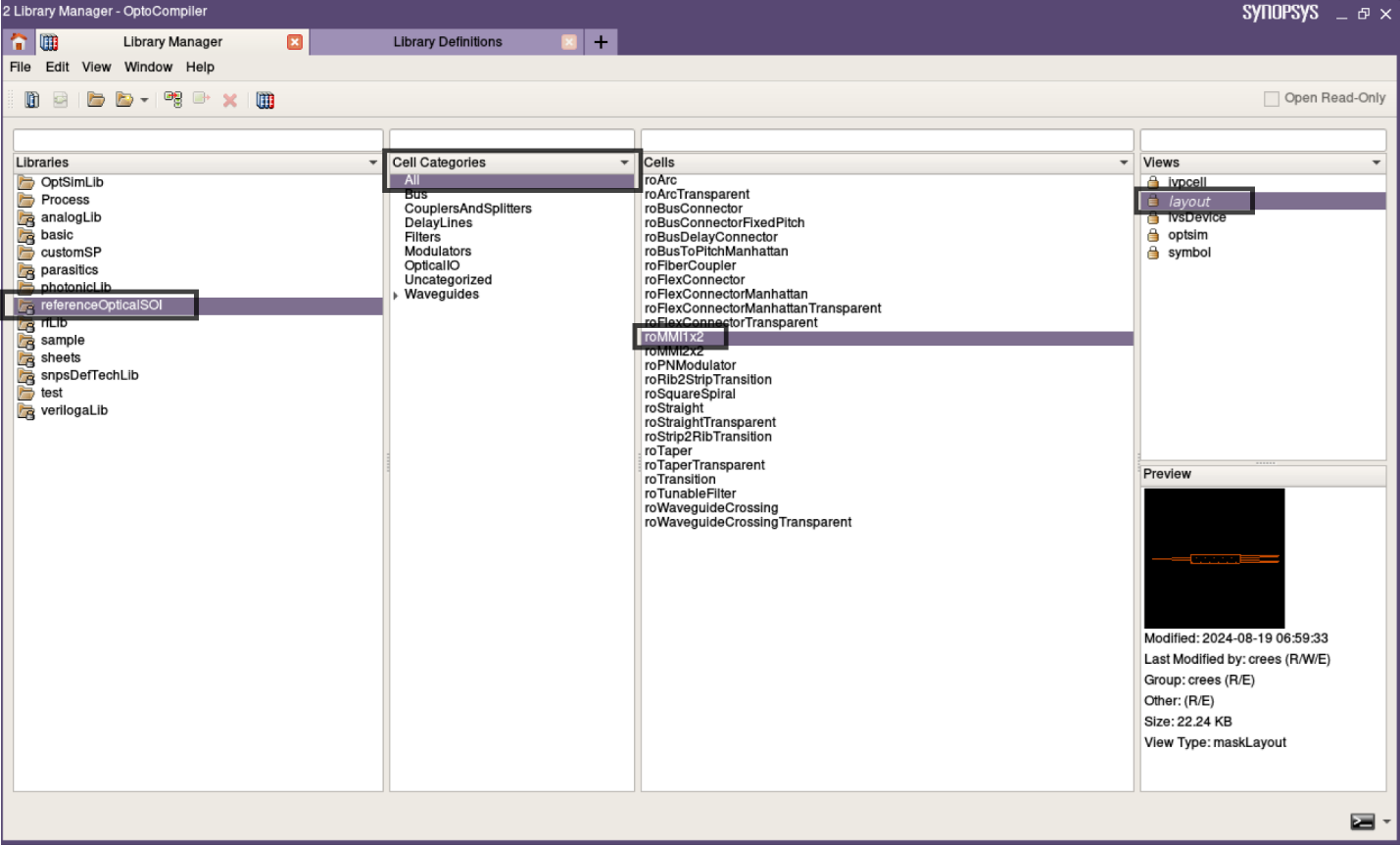Open the dropdown arrow beside console icon

tap(1386, 822)
